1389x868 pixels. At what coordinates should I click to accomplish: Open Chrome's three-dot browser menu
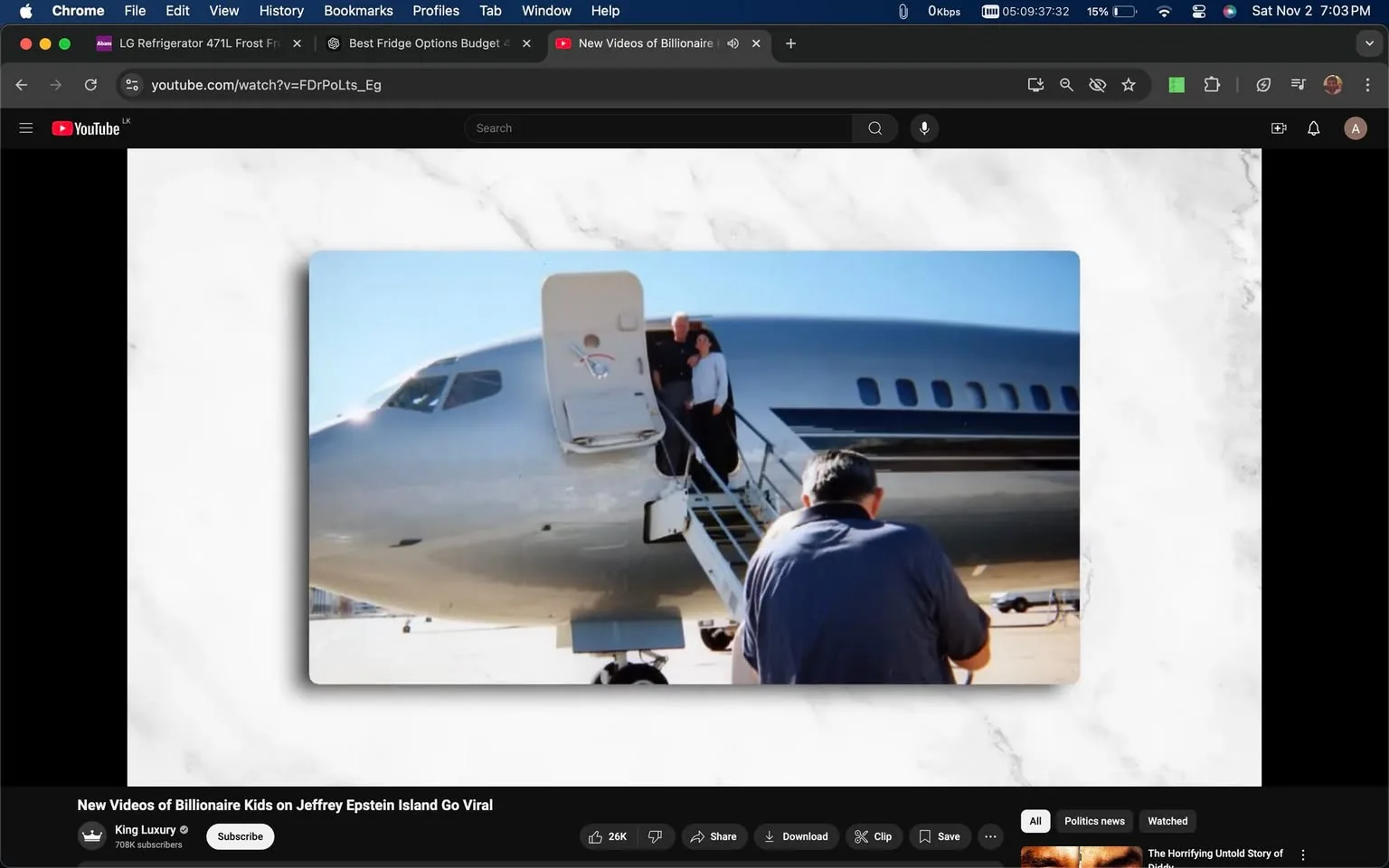click(1368, 84)
